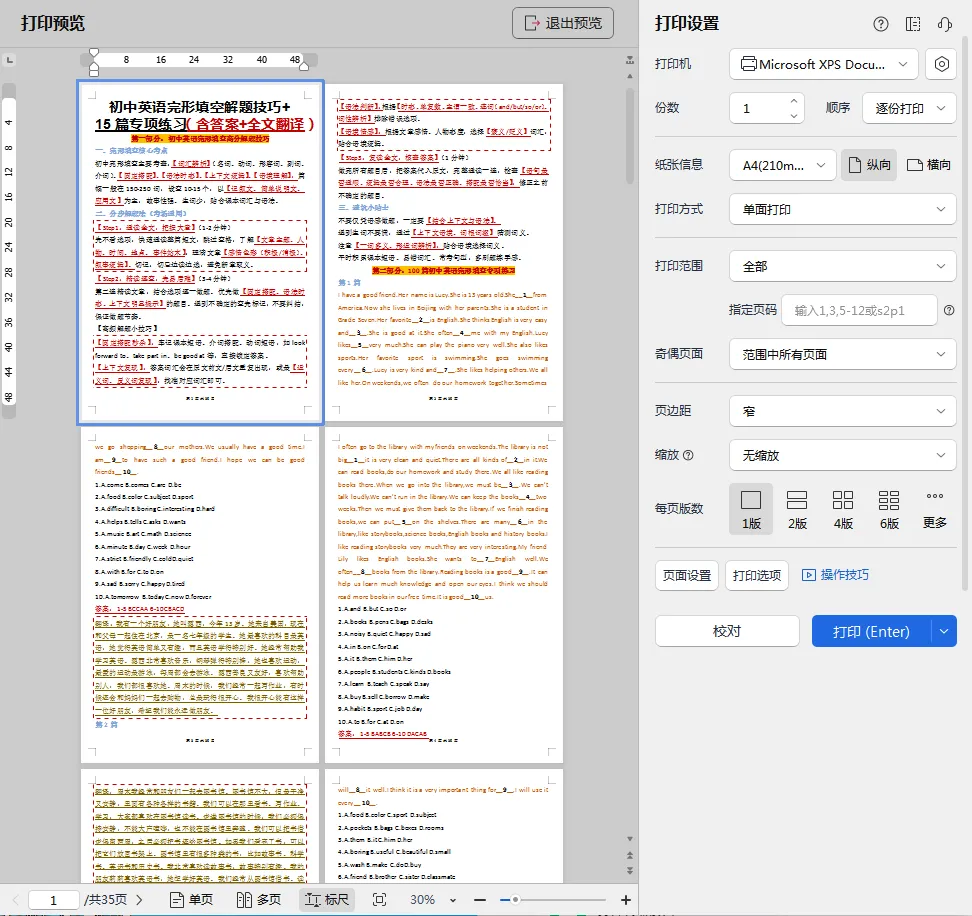Click the ruler tab-stop corner icon
This screenshot has width=972, height=916.
coord(9,60)
